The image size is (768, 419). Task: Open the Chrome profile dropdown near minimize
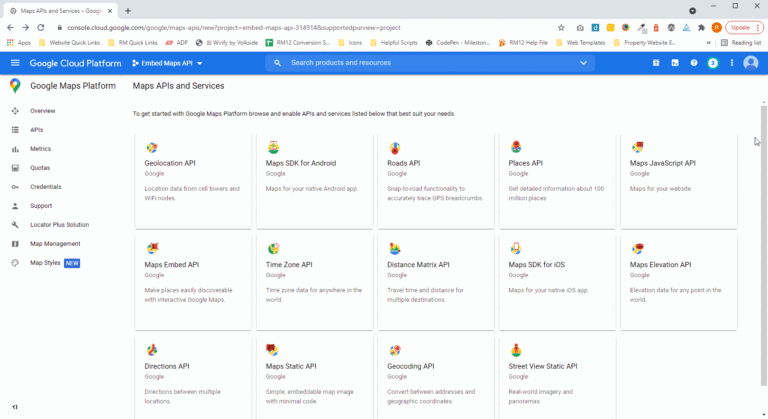pos(693,11)
